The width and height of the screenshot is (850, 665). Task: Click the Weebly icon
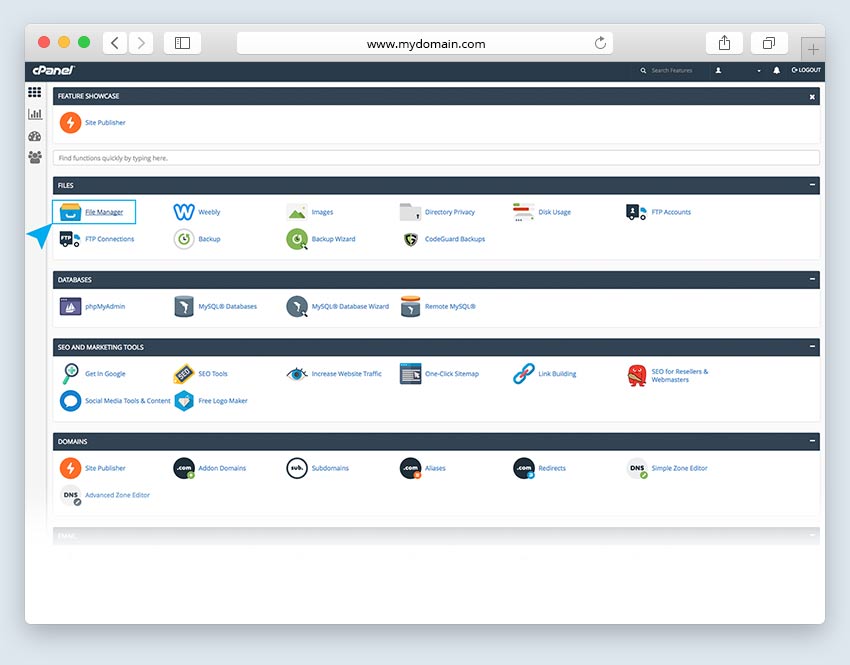point(183,212)
